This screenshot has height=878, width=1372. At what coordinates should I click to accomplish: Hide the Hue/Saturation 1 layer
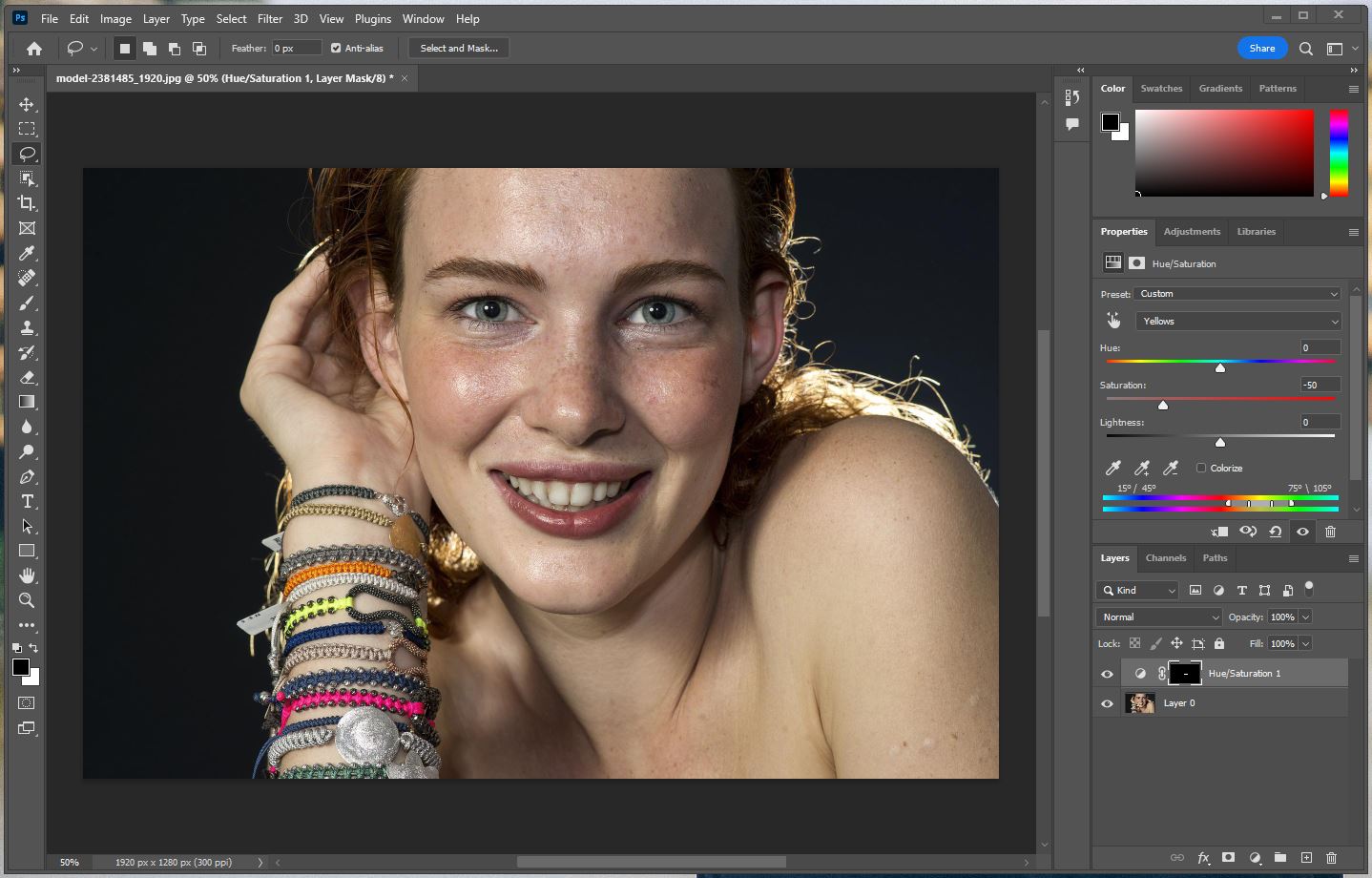[x=1107, y=674]
